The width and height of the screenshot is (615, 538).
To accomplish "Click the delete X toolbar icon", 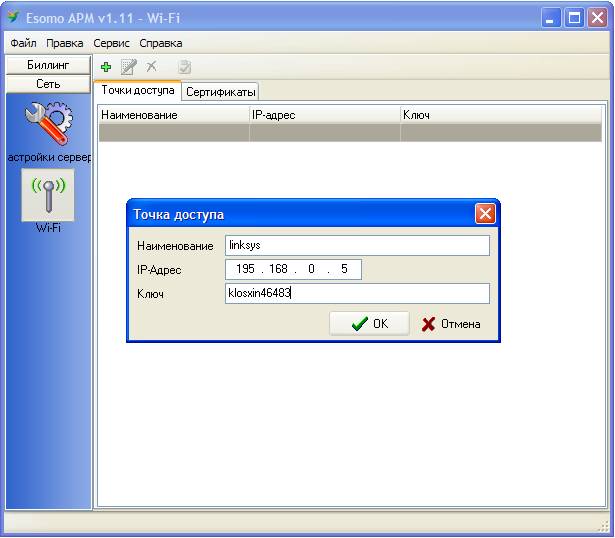I will (x=151, y=67).
